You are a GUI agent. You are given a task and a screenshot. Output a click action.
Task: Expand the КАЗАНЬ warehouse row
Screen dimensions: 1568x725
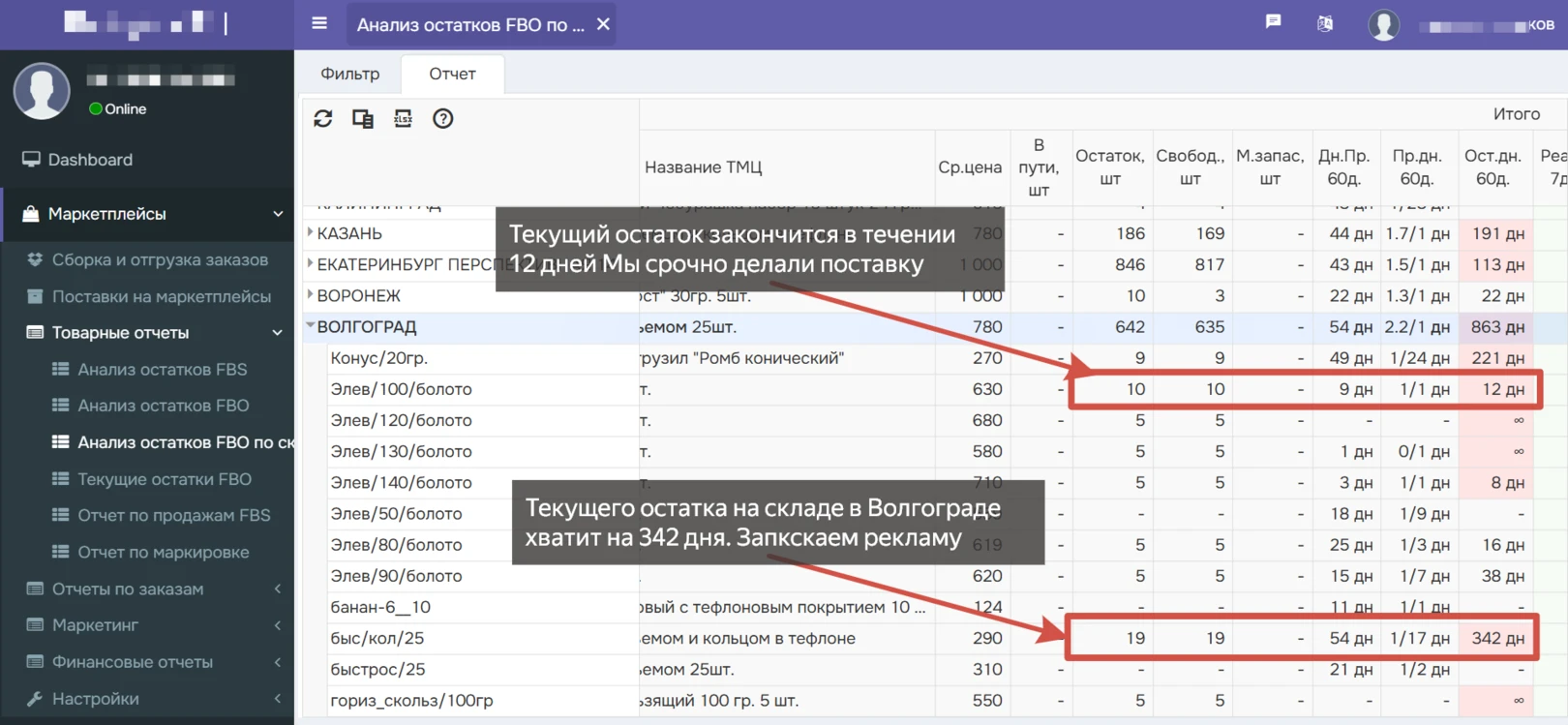pyautogui.click(x=310, y=232)
